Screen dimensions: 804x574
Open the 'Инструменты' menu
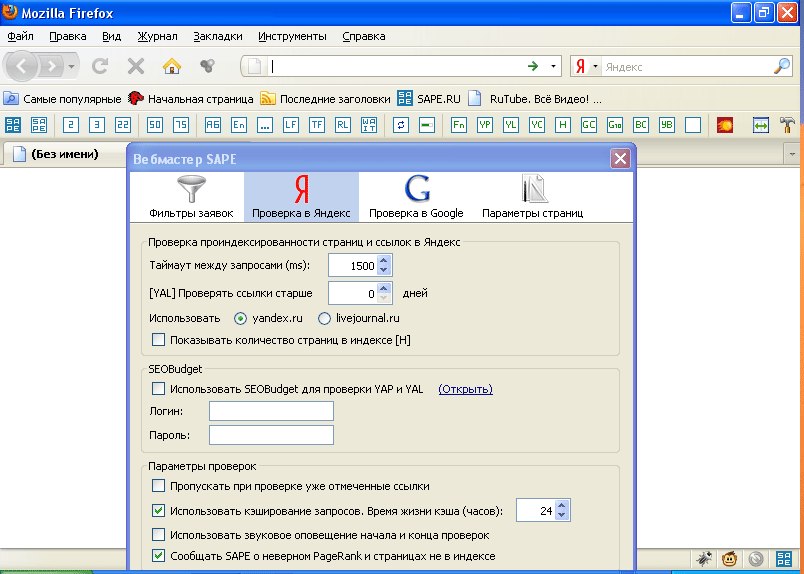[292, 36]
